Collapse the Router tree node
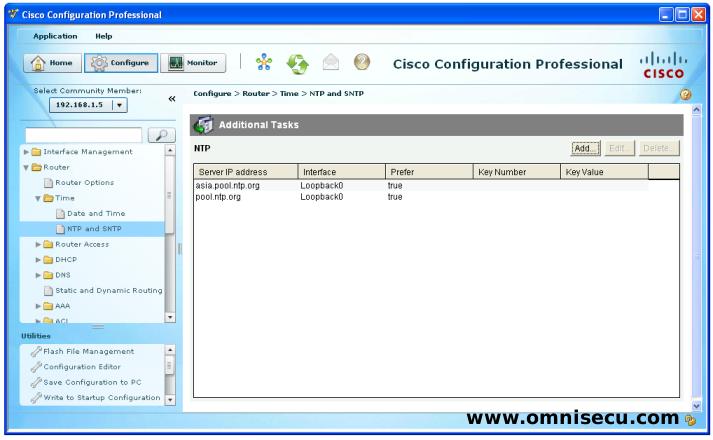713x440 pixels. click(26, 168)
